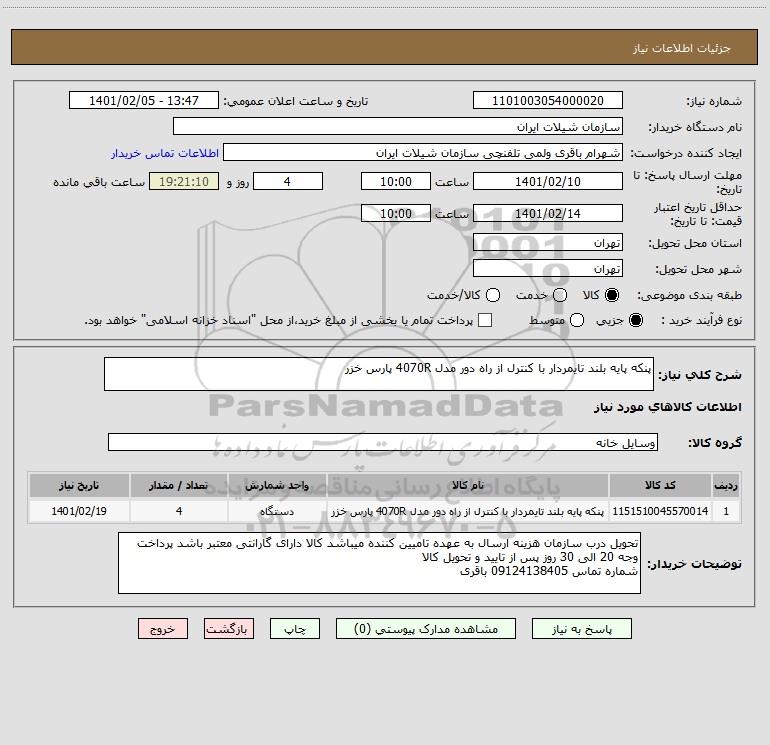Tick the اسناد خزانه اسلامی payment checkbox
The width and height of the screenshot is (770, 745).
[x=485, y=320]
